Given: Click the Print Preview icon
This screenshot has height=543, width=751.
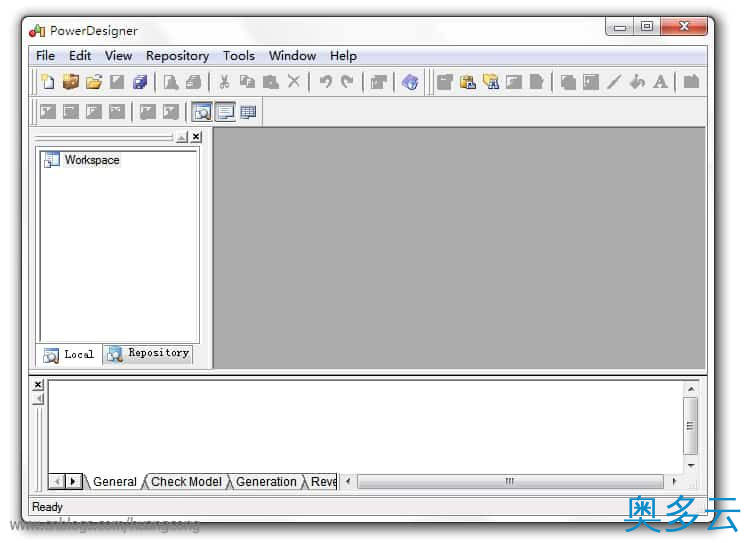Looking at the screenshot, I should pos(171,82).
